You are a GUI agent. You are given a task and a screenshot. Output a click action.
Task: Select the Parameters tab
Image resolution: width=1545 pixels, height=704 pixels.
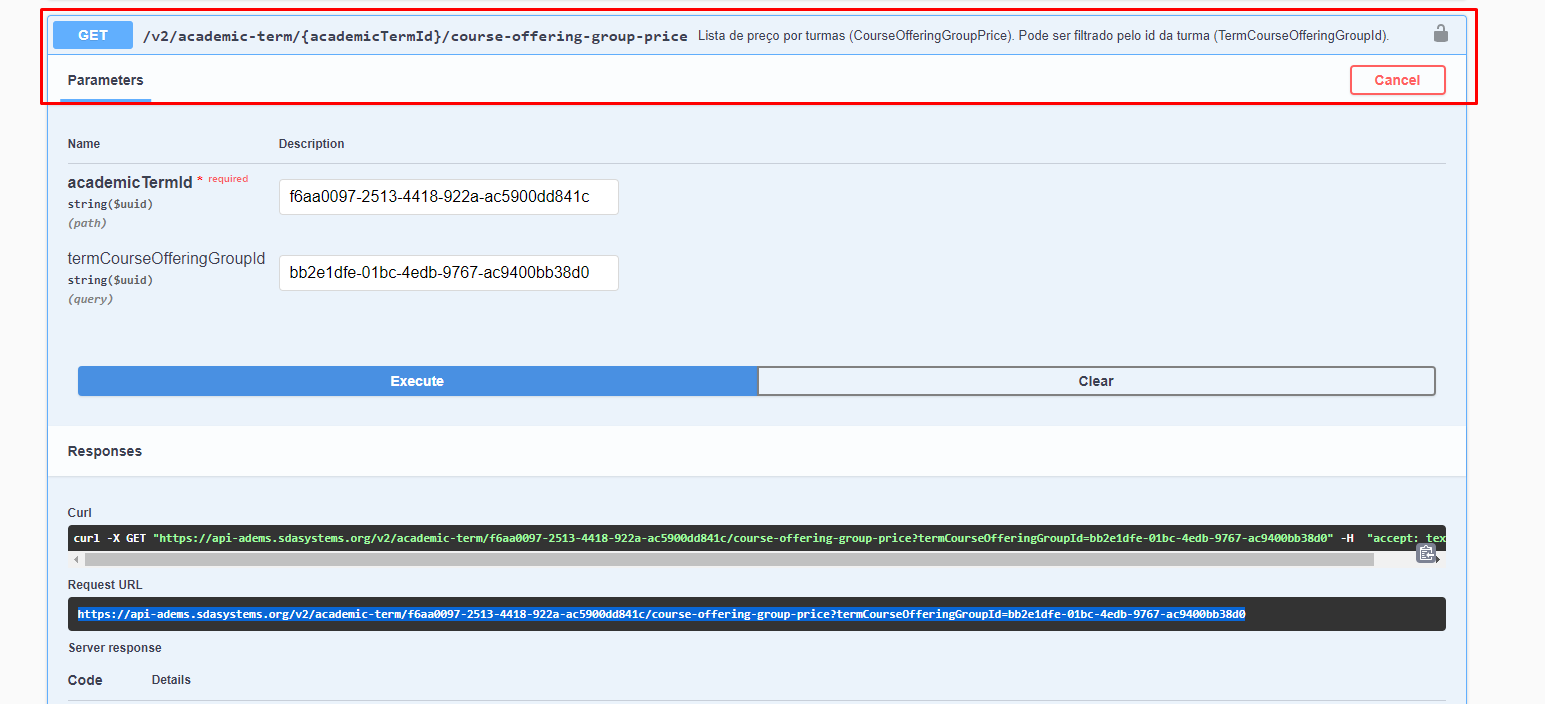105,80
